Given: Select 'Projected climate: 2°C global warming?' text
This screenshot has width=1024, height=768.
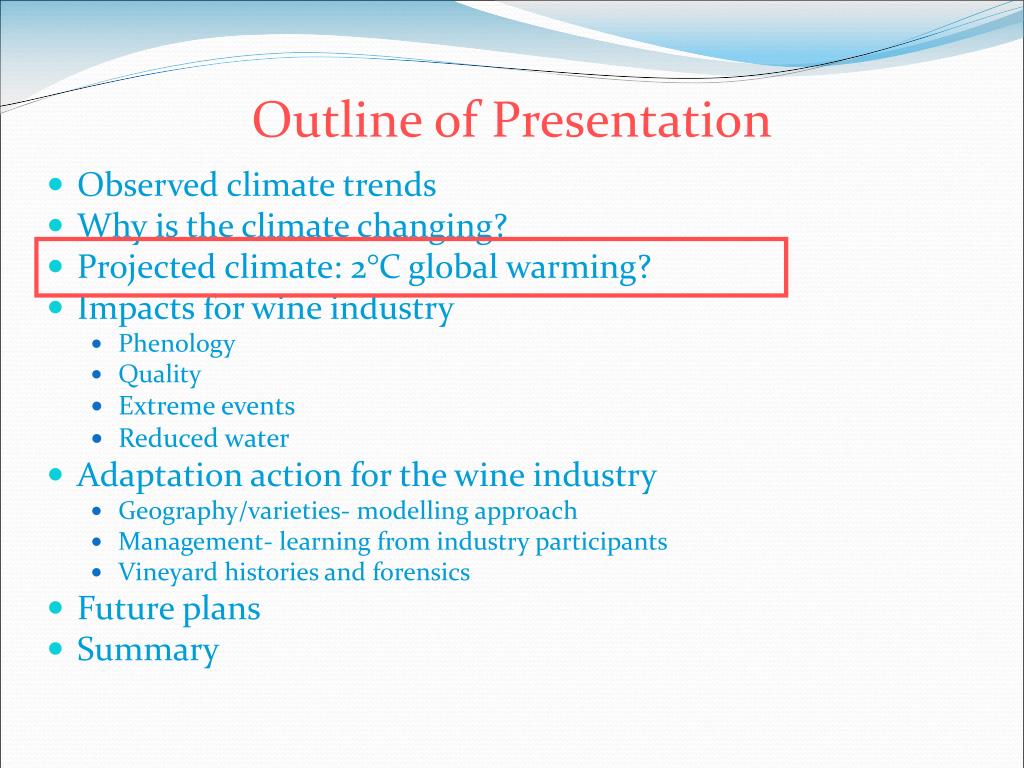Looking at the screenshot, I should coord(364,267).
